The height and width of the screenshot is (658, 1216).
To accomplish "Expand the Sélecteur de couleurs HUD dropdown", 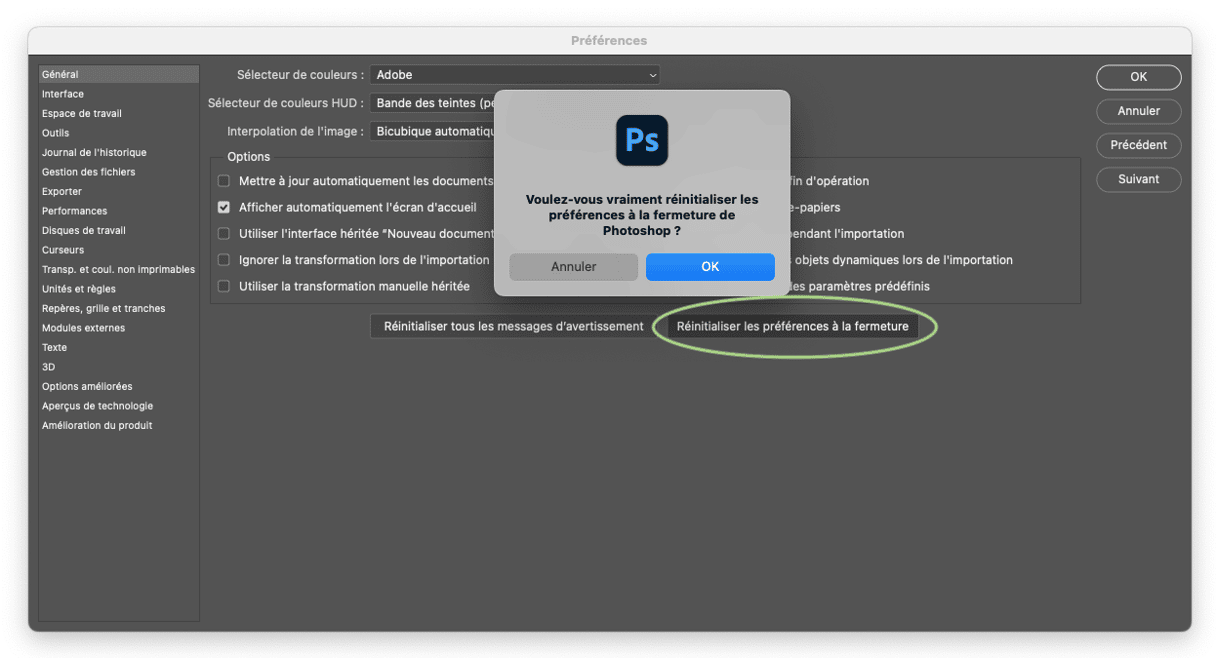I will click(432, 103).
